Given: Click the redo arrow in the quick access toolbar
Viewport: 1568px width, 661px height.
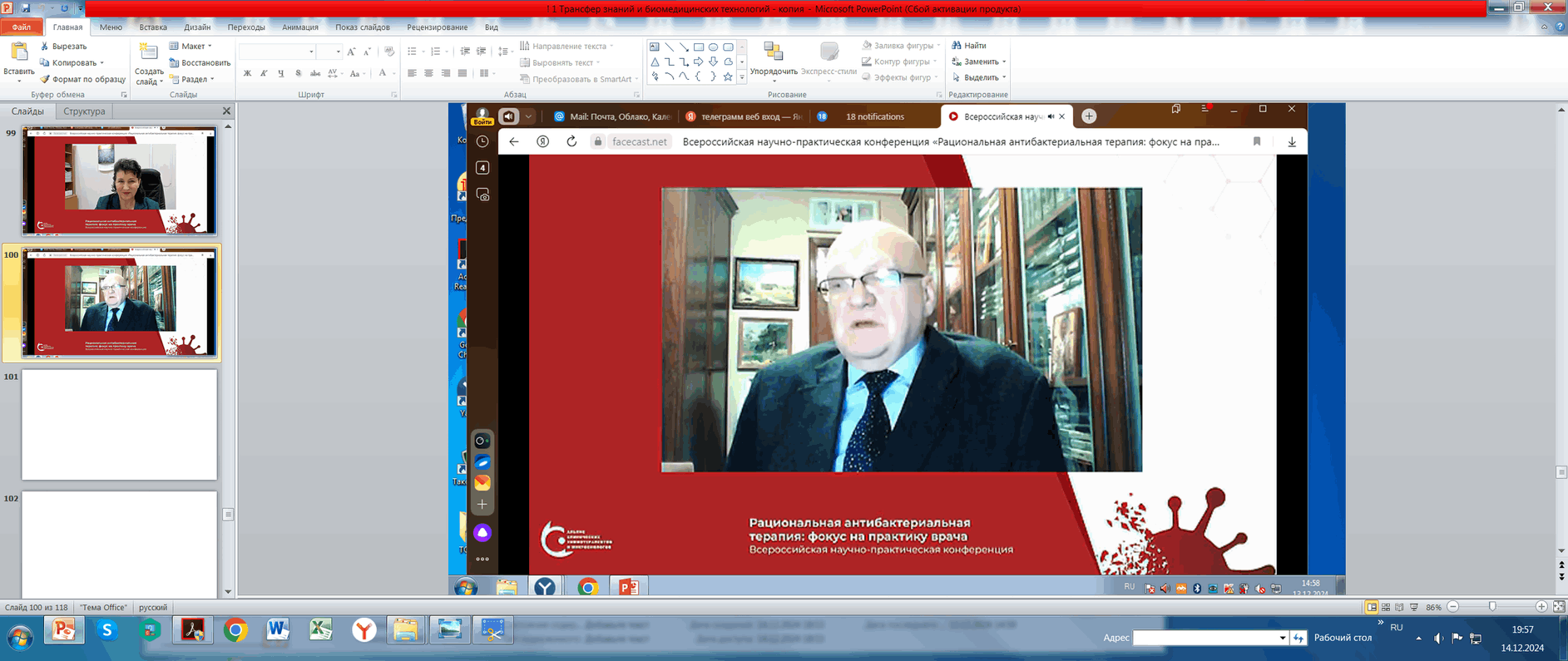Looking at the screenshot, I should (x=64, y=7).
